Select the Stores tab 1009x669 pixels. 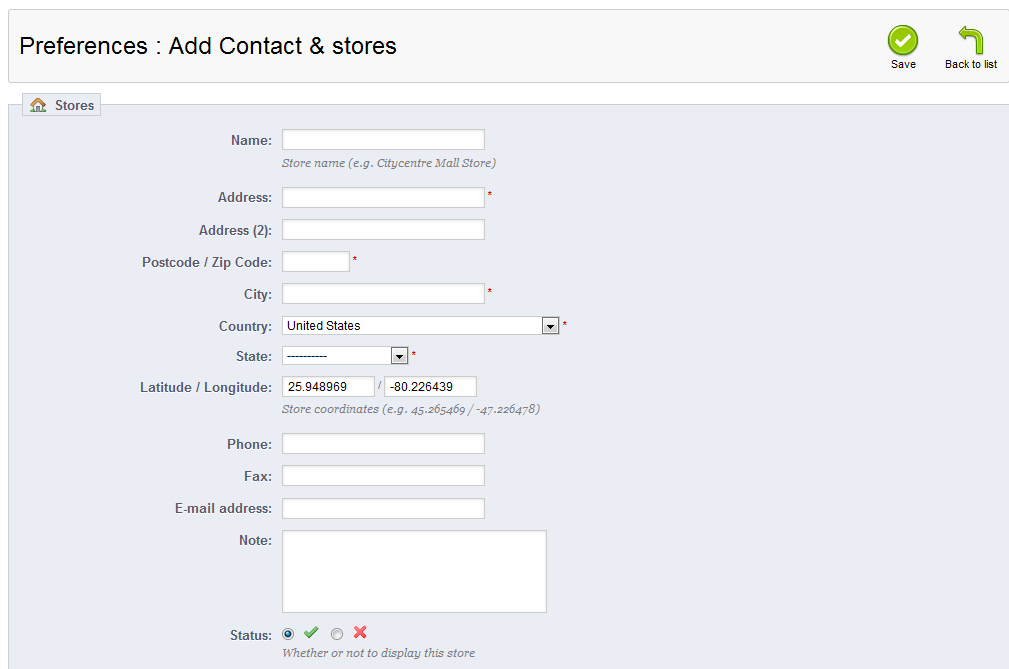(x=62, y=105)
